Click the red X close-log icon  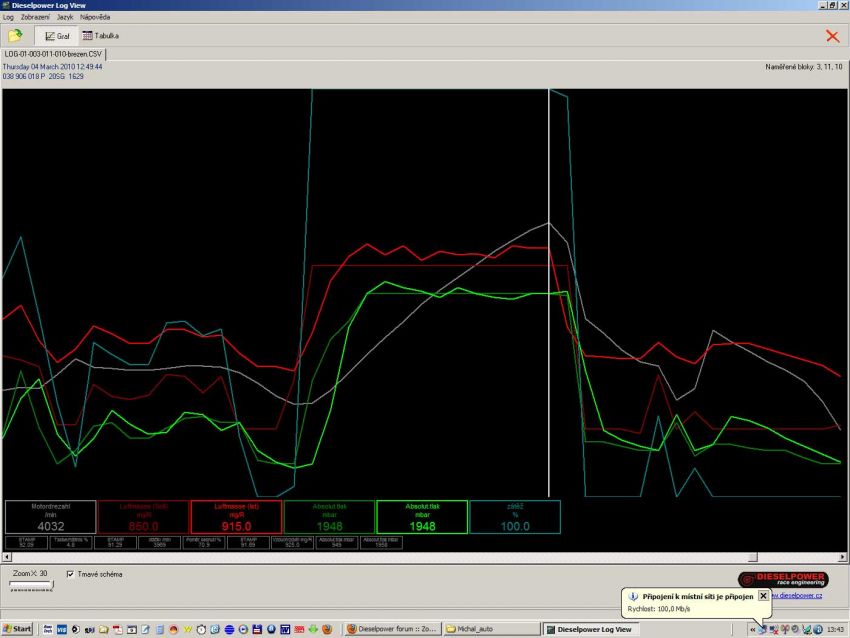[x=832, y=36]
